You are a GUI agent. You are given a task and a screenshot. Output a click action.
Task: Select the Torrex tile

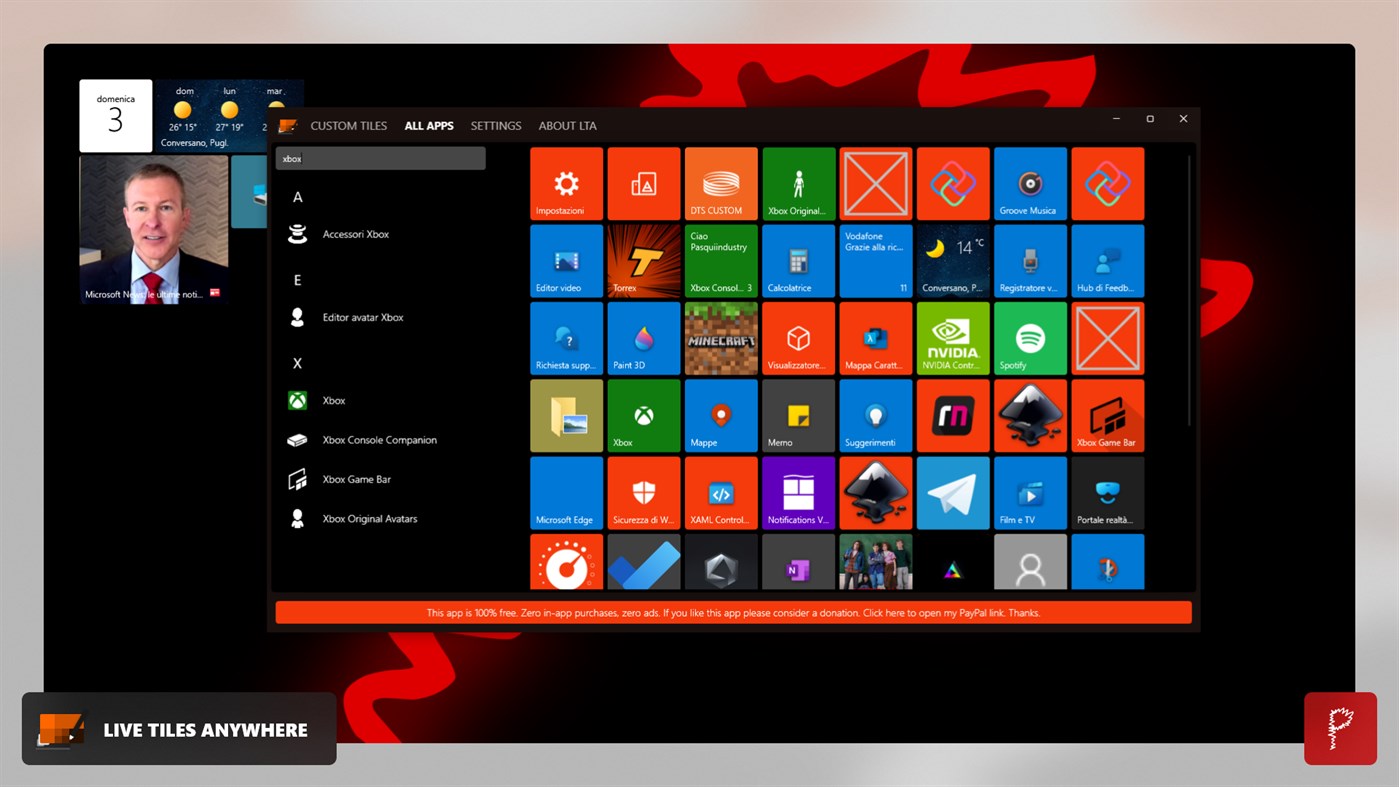click(643, 260)
